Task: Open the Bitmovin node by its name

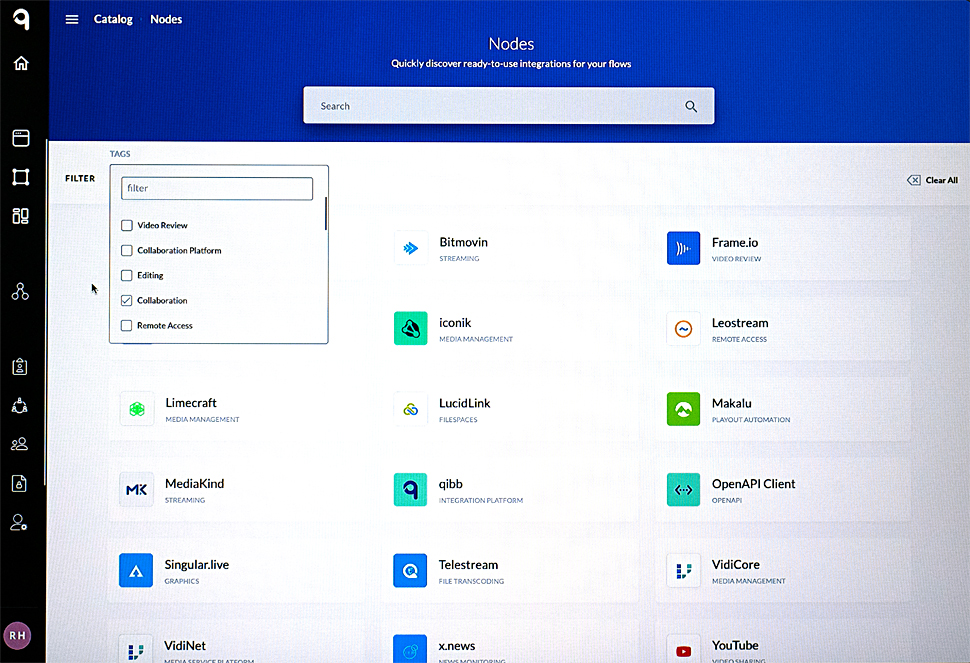Action: (x=463, y=242)
